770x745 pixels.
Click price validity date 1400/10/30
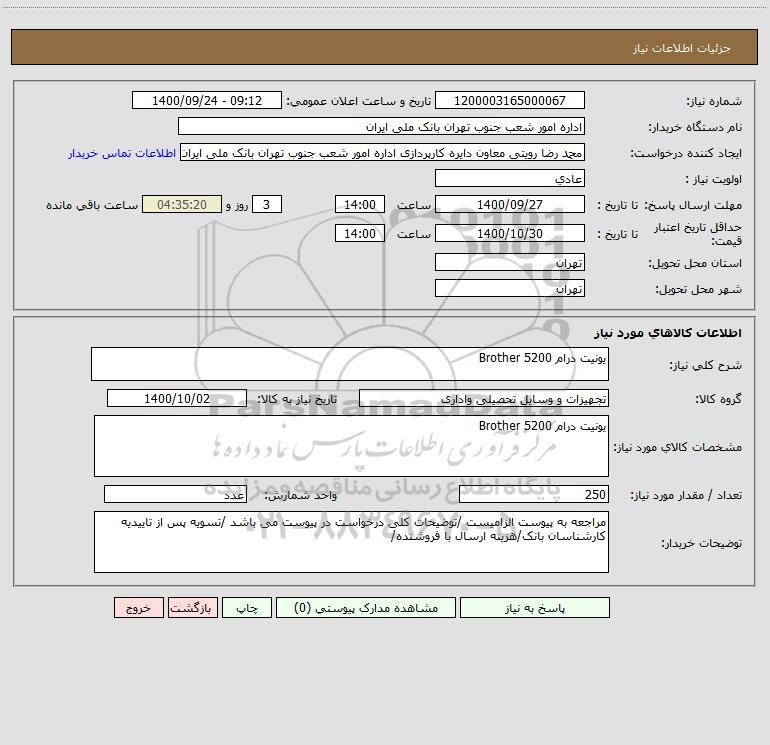(510, 233)
